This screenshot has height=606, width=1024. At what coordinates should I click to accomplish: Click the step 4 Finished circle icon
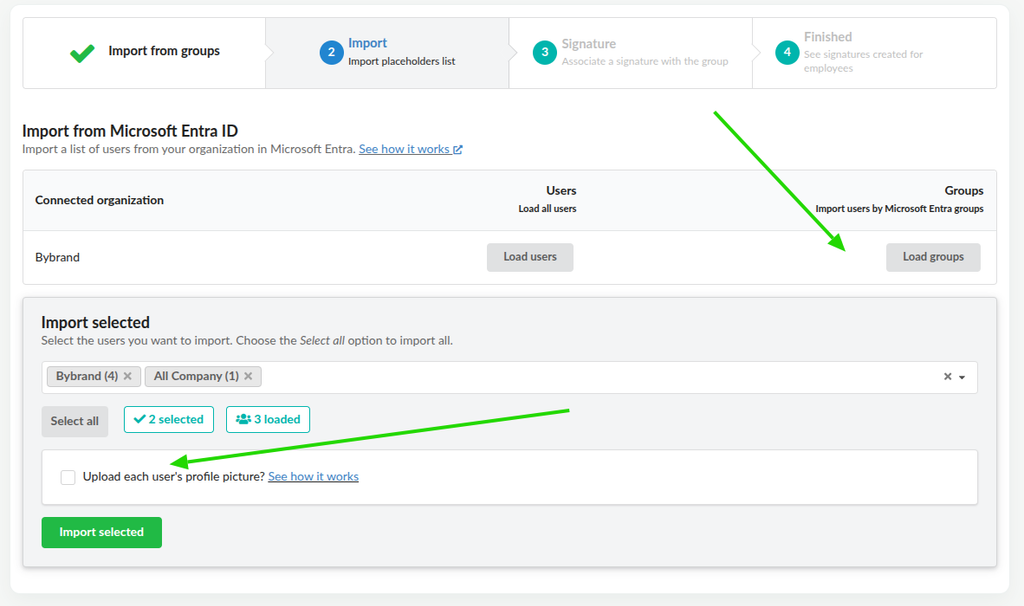pos(787,52)
